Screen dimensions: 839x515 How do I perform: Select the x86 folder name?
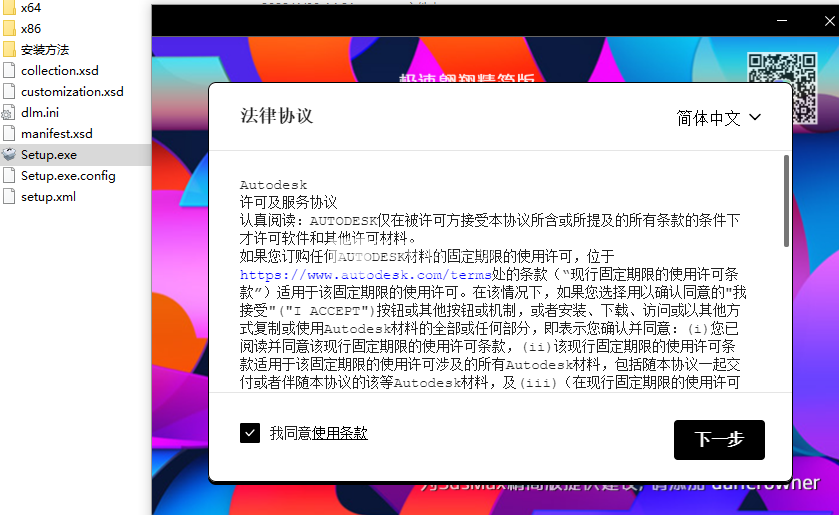click(x=30, y=28)
